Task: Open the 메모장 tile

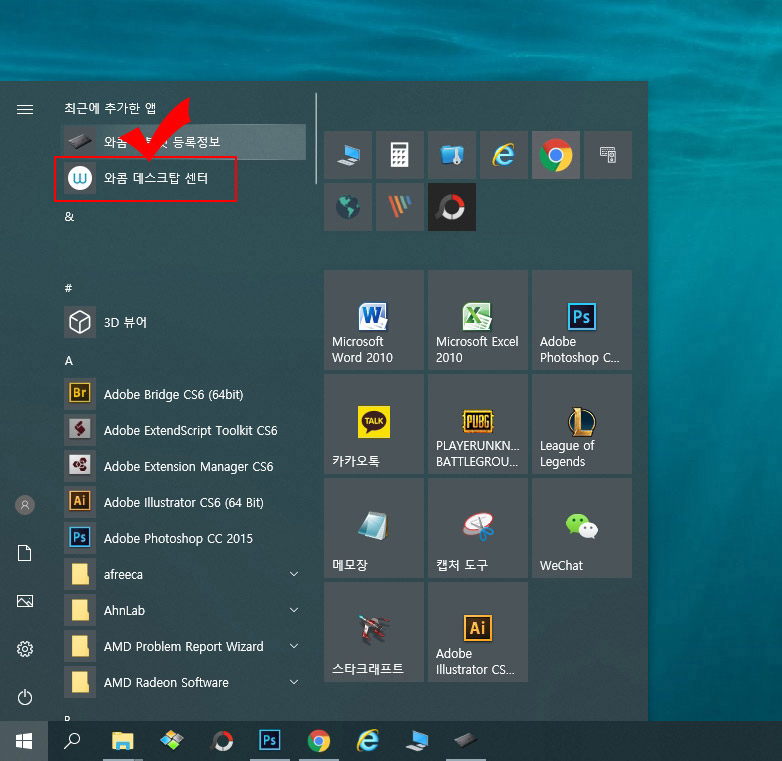Action: click(374, 528)
